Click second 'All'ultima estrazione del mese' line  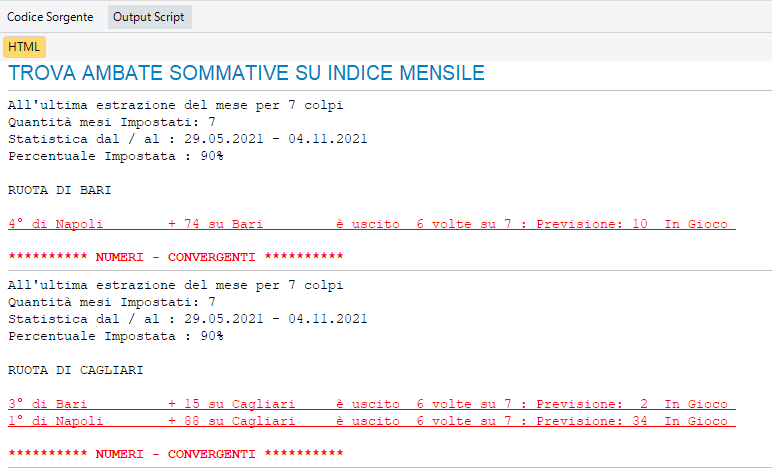pos(176,285)
